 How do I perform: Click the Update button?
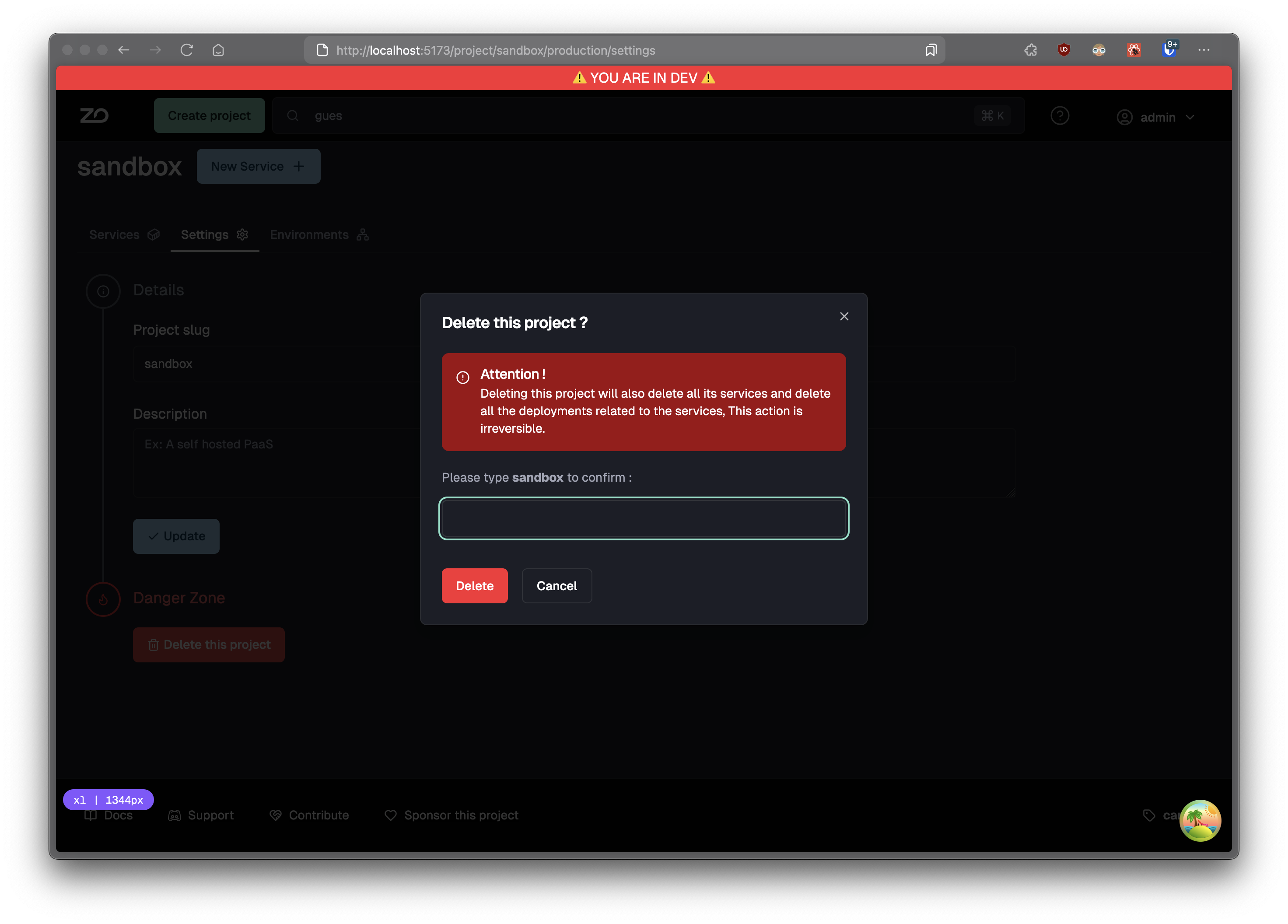[x=176, y=536]
